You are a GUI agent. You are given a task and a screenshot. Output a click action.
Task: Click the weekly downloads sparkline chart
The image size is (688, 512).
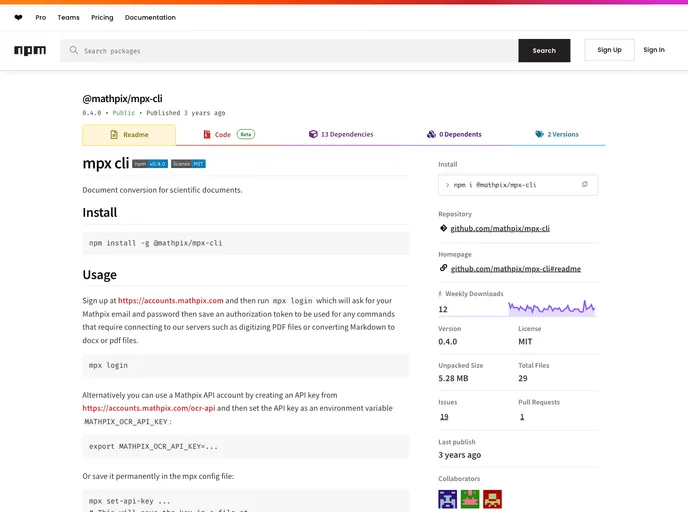coord(552,308)
